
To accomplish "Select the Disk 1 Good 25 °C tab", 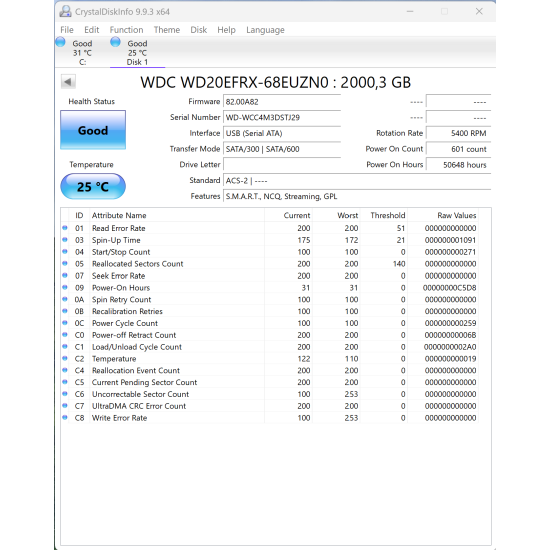I will tap(137, 53).
